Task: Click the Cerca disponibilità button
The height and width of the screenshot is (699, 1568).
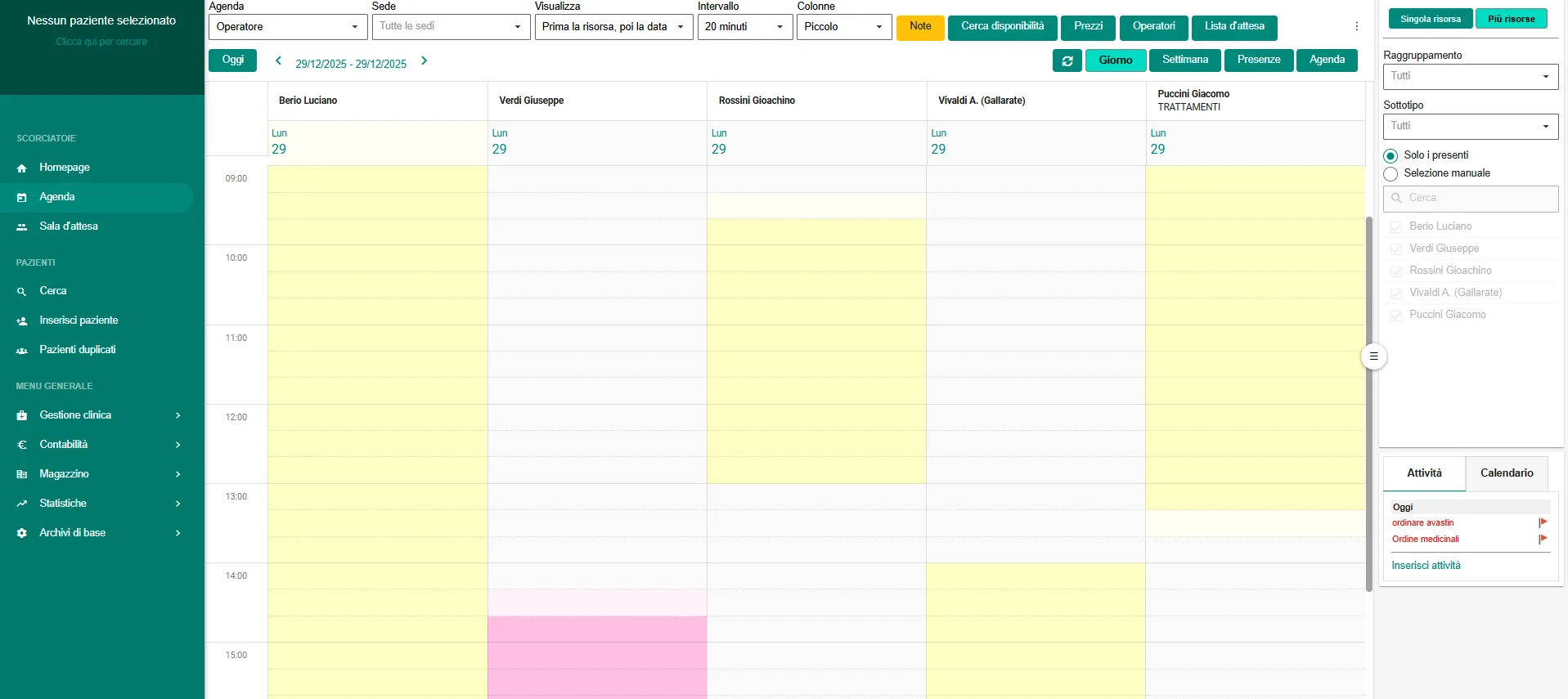Action: coord(1003,27)
